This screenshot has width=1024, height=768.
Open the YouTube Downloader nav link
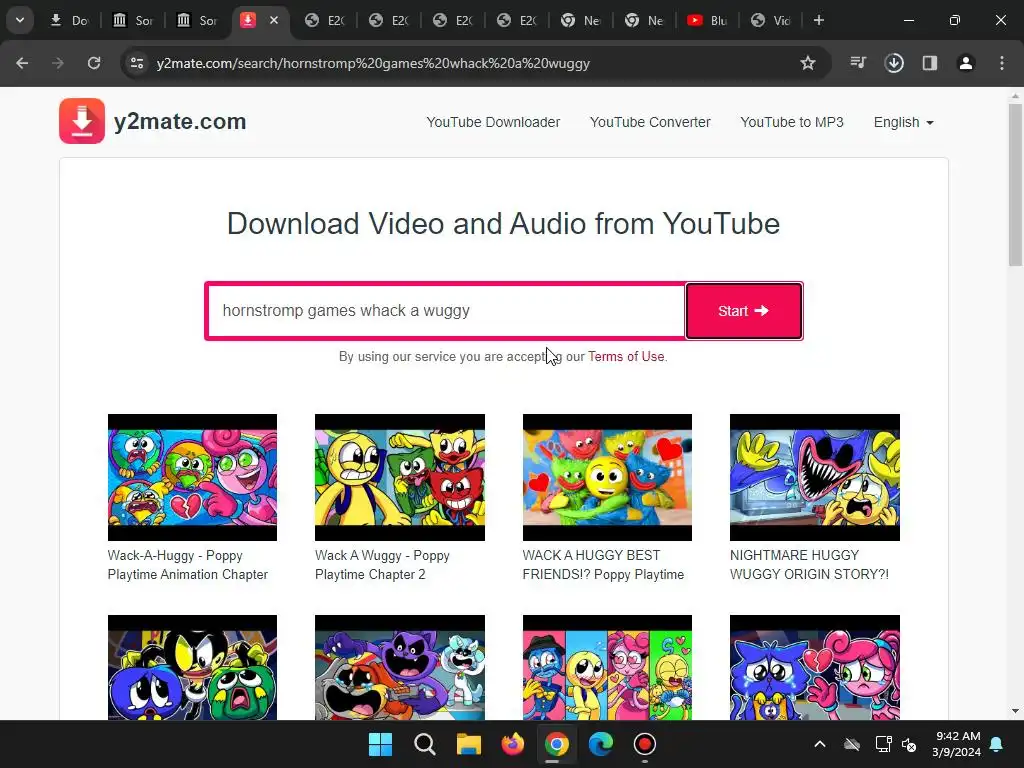pyautogui.click(x=493, y=122)
